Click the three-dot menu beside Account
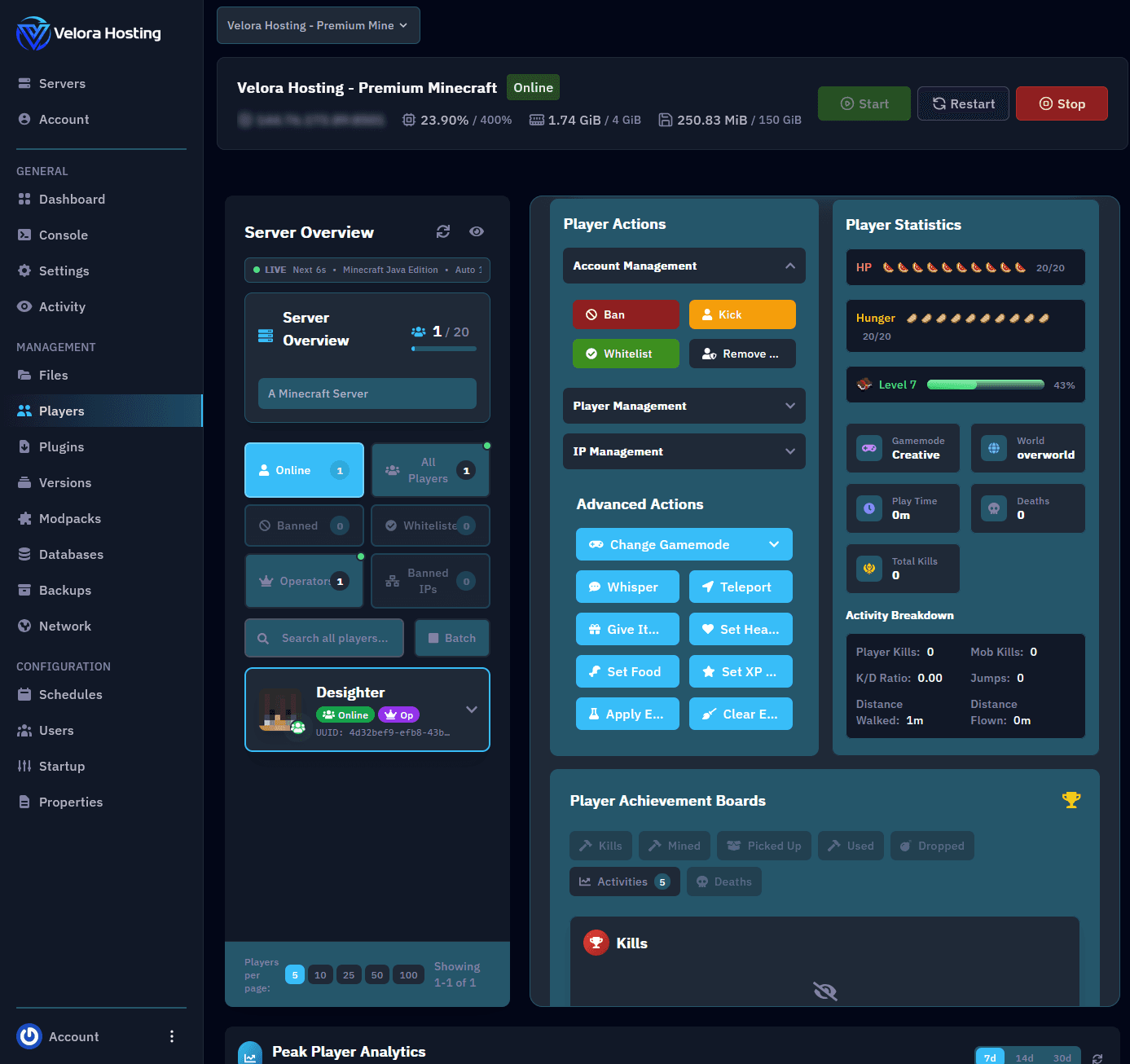The width and height of the screenshot is (1130, 1064). (x=171, y=1036)
